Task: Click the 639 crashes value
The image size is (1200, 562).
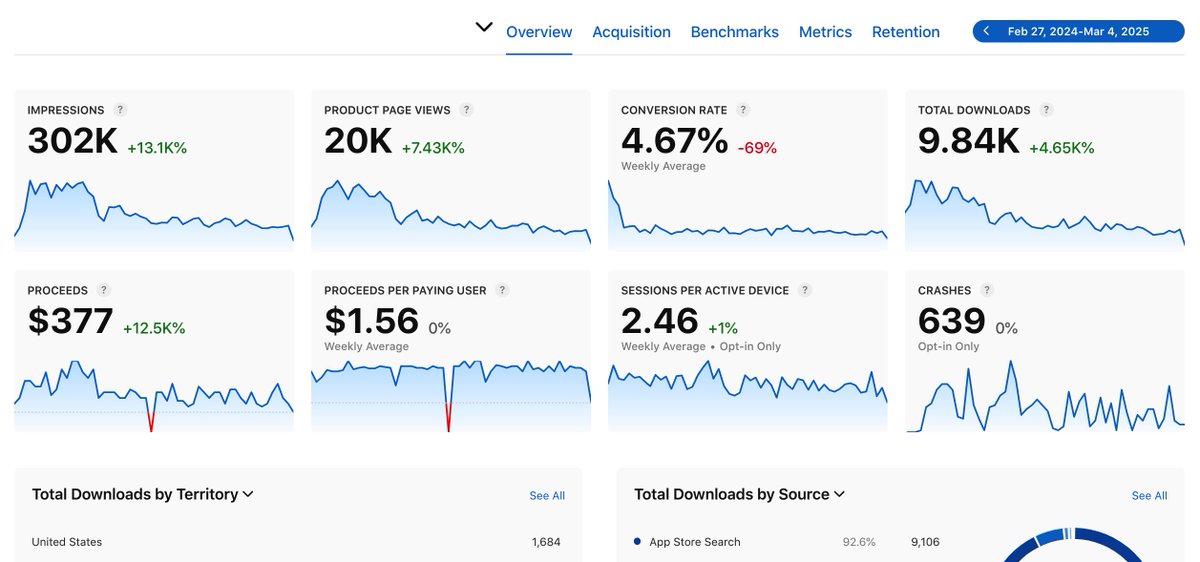Action: point(952,321)
